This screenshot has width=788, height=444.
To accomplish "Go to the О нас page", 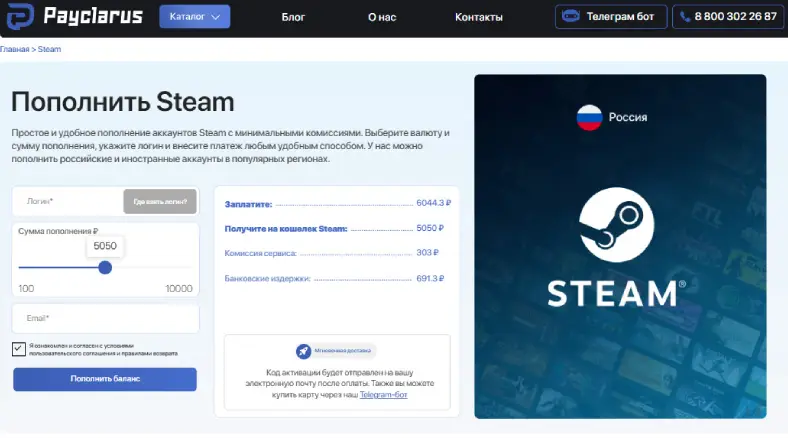I will (x=382, y=17).
